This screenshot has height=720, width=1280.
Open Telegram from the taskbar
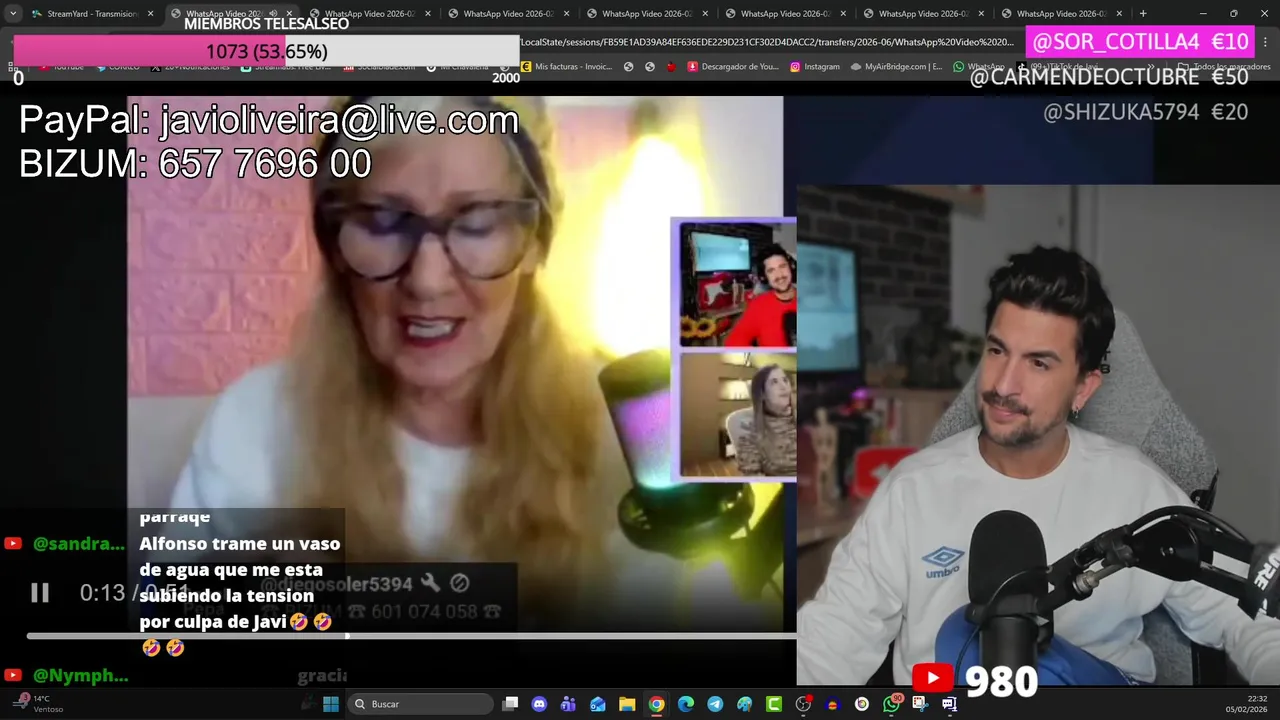715,704
